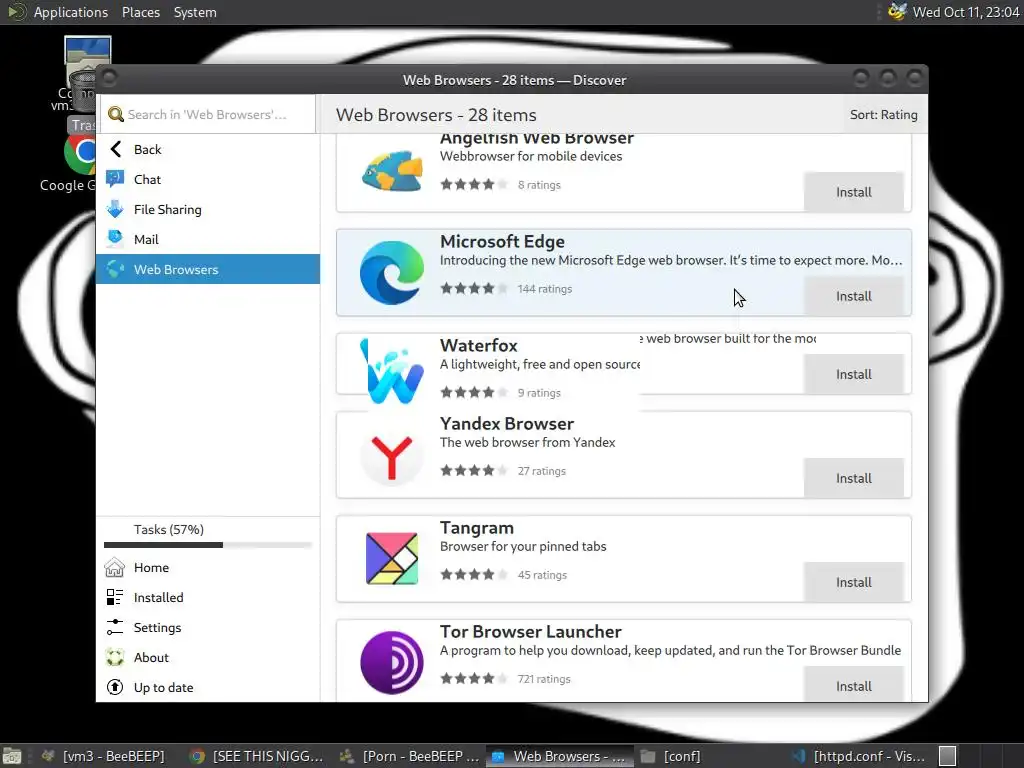Go back using the Back arrow icon

pyautogui.click(x=116, y=150)
